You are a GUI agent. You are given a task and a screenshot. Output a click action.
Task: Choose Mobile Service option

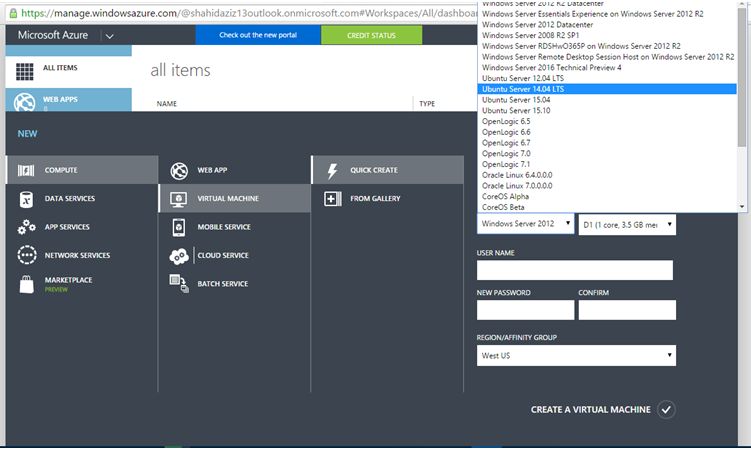click(235, 227)
